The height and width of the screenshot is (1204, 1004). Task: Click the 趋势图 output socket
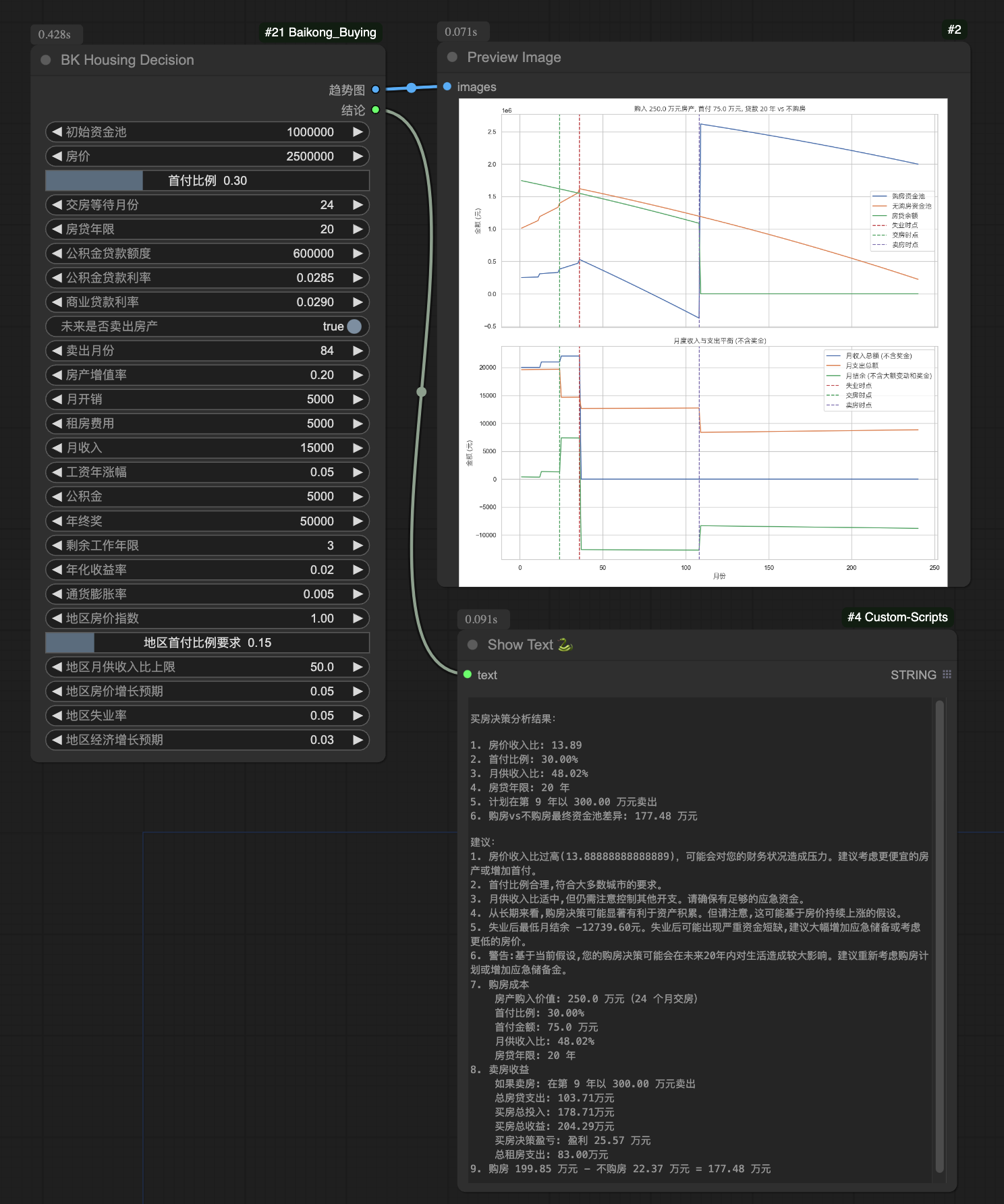(x=376, y=90)
